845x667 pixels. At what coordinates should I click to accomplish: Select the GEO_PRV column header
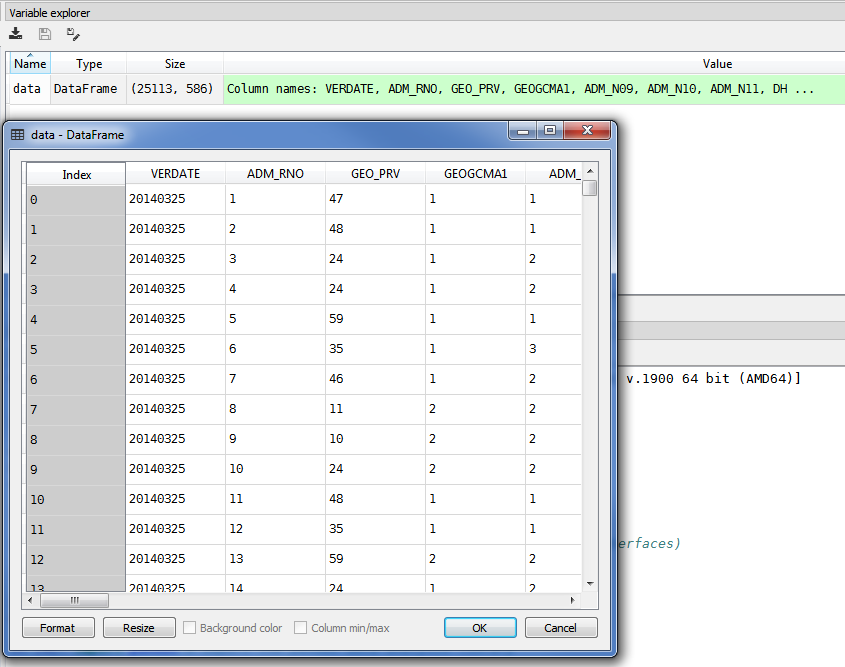[x=375, y=174]
